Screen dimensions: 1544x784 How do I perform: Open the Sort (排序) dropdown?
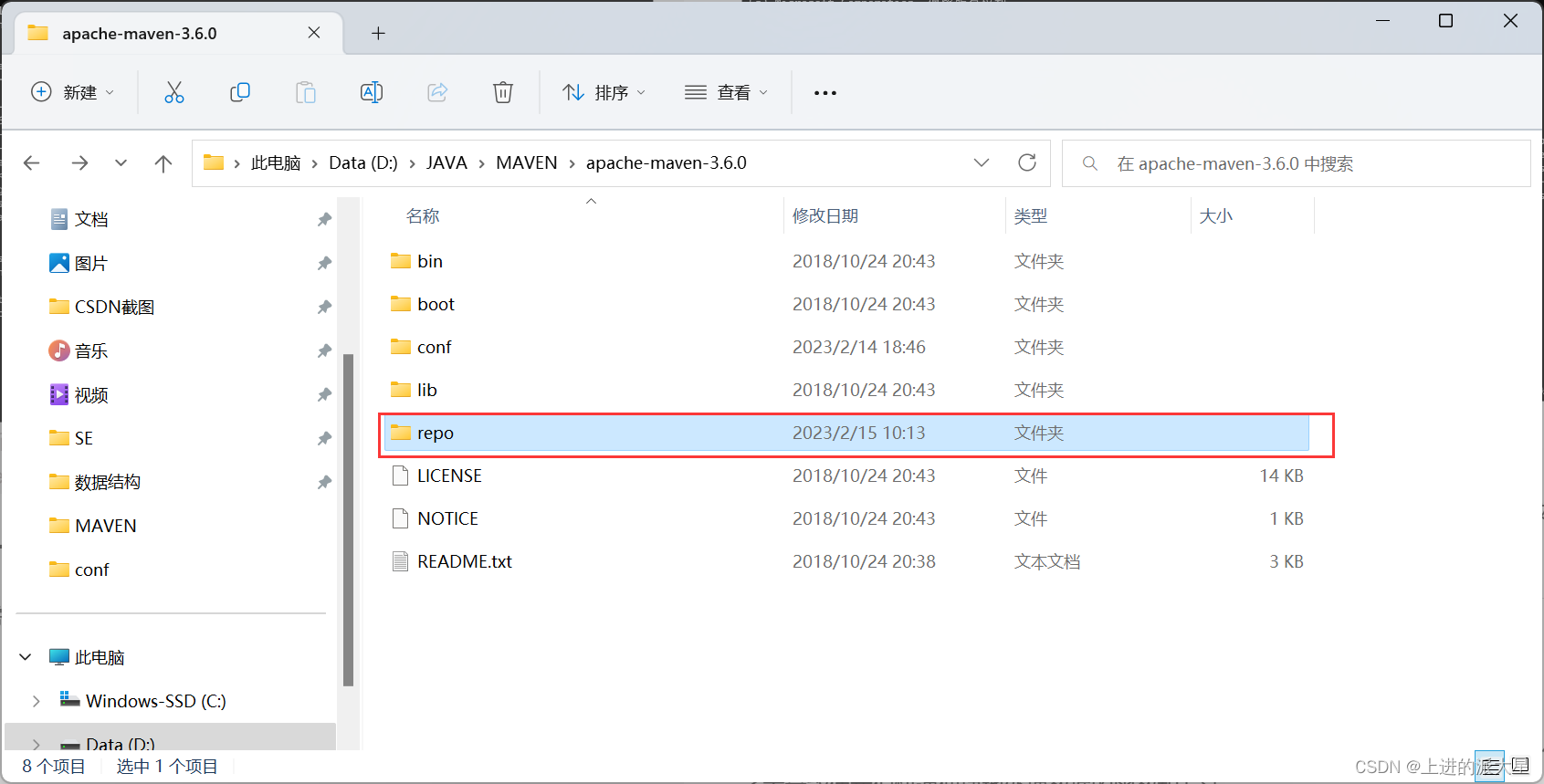(604, 92)
